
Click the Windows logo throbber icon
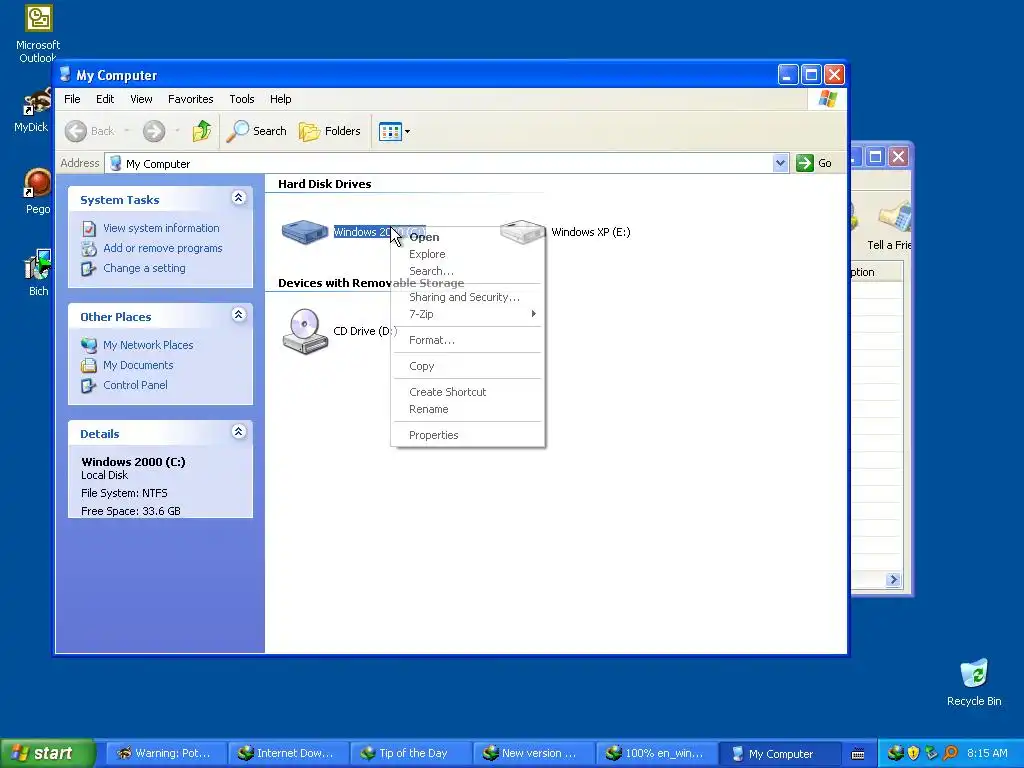(827, 99)
